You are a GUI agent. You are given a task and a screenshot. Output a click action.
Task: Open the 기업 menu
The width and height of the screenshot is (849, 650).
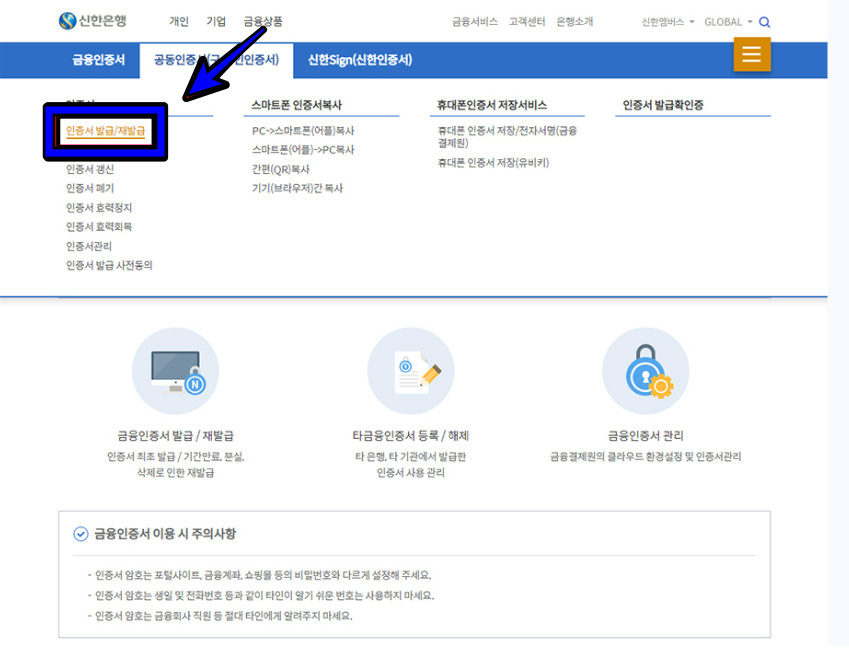pyautogui.click(x=216, y=22)
